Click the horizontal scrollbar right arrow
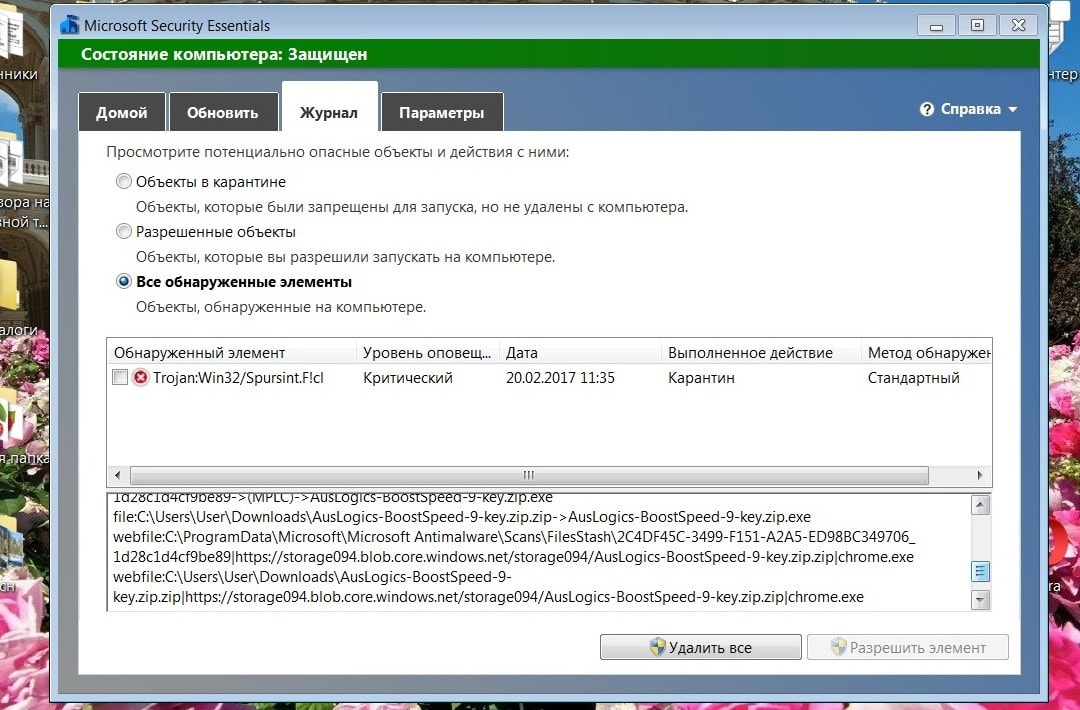1080x710 pixels. 980,475
